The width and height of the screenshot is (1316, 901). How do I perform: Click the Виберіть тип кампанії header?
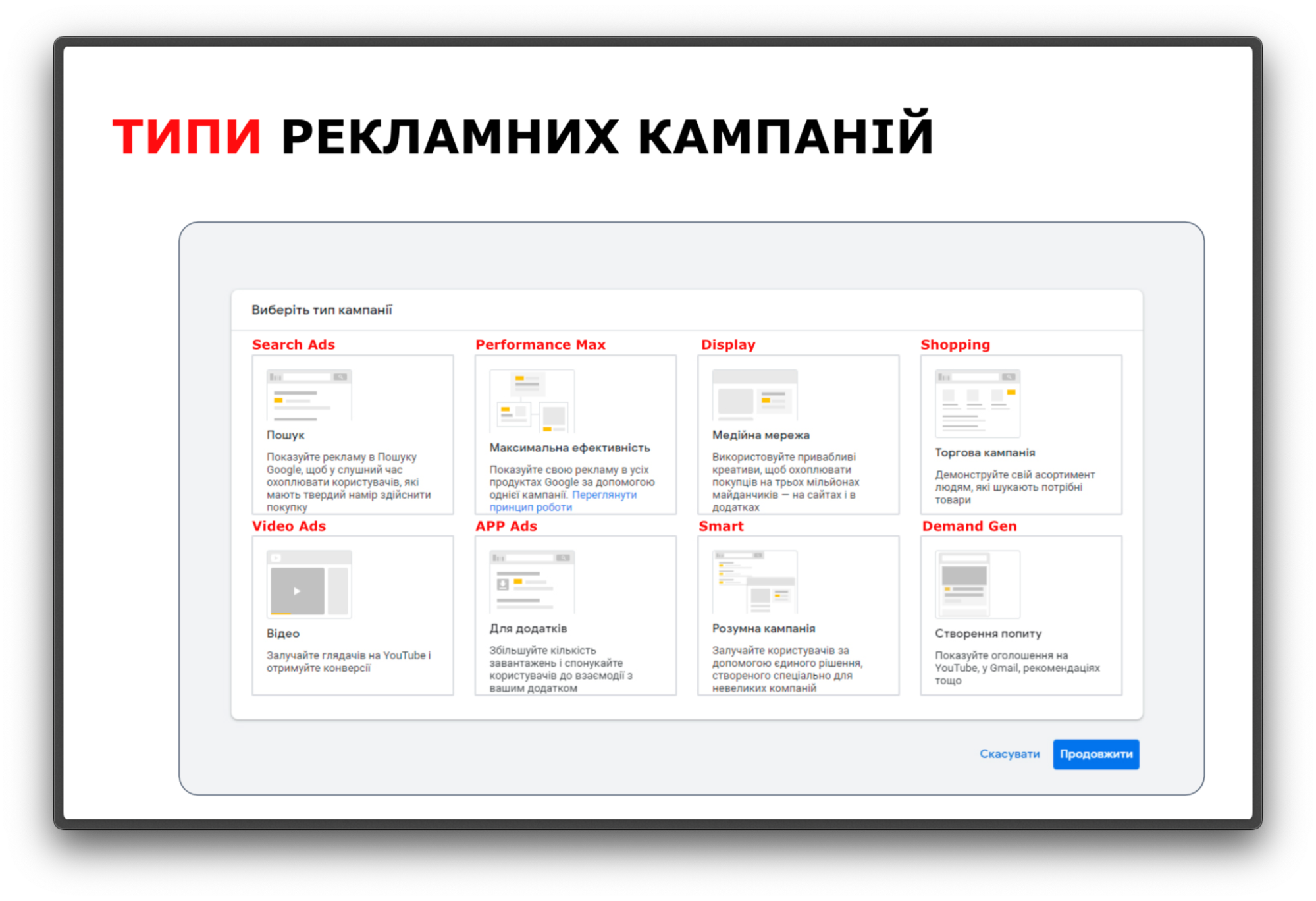(x=321, y=310)
